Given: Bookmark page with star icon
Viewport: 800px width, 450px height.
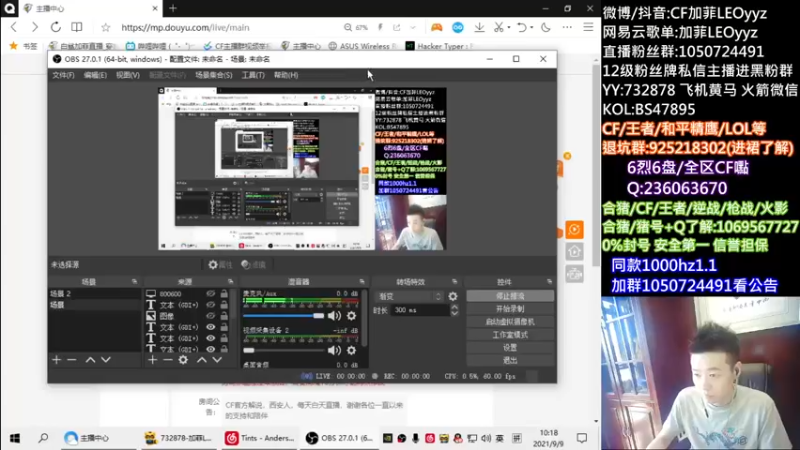Looking at the screenshot, I should coord(106,27).
